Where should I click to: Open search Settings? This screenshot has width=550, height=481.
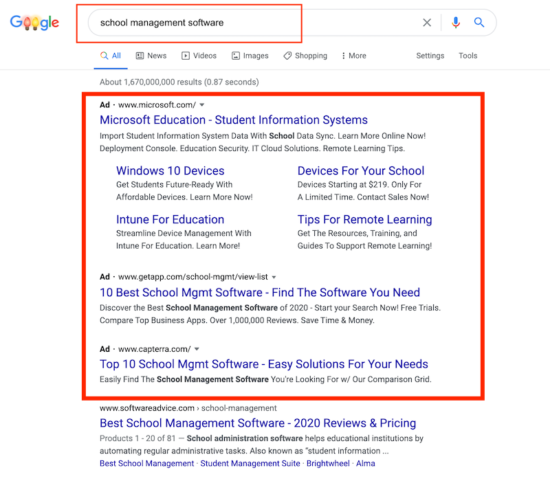(430, 56)
